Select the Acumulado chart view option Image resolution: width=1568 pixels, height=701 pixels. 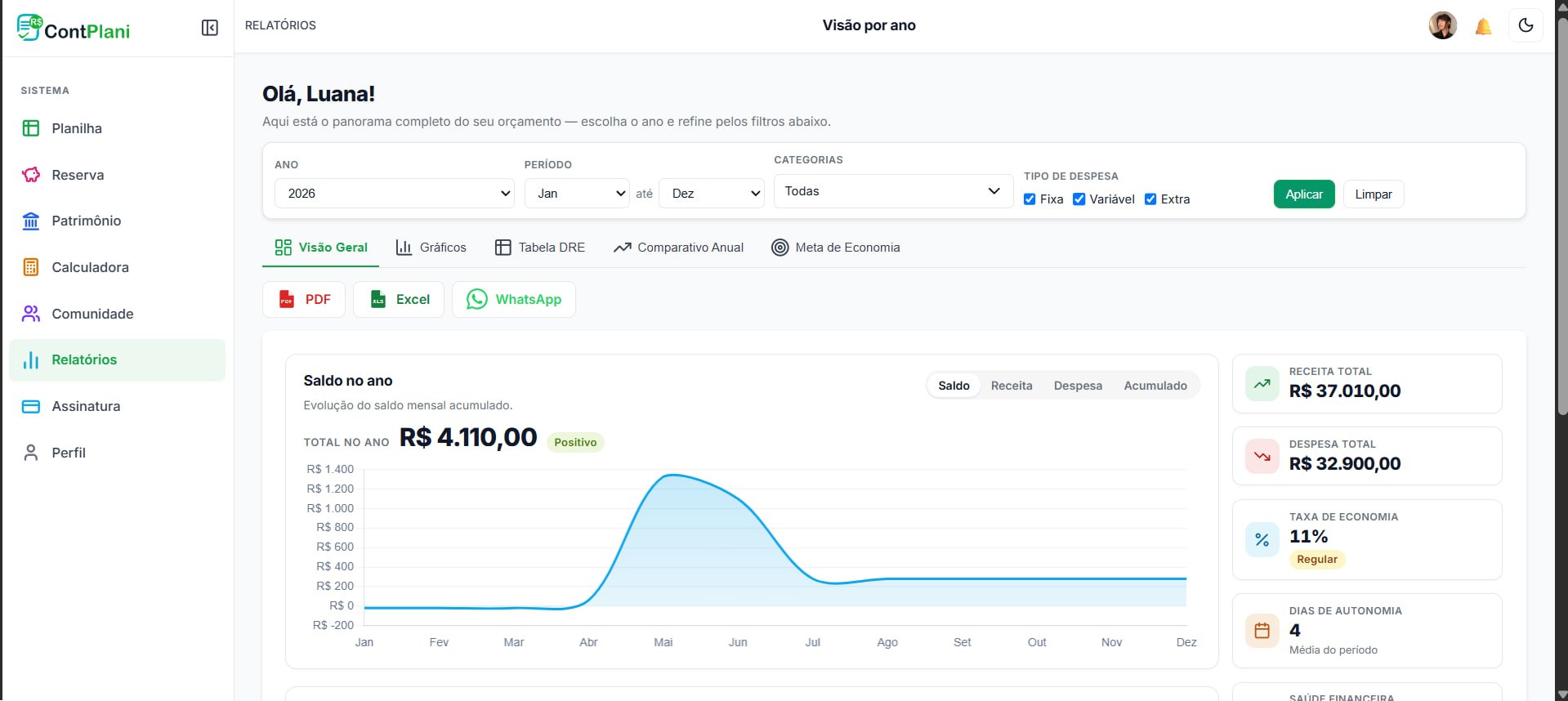(x=1155, y=386)
